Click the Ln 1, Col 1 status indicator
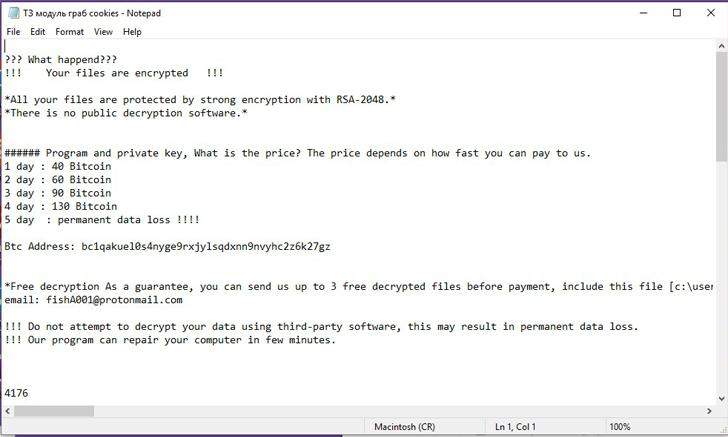Viewport: 728px width, 437px height. point(515,427)
